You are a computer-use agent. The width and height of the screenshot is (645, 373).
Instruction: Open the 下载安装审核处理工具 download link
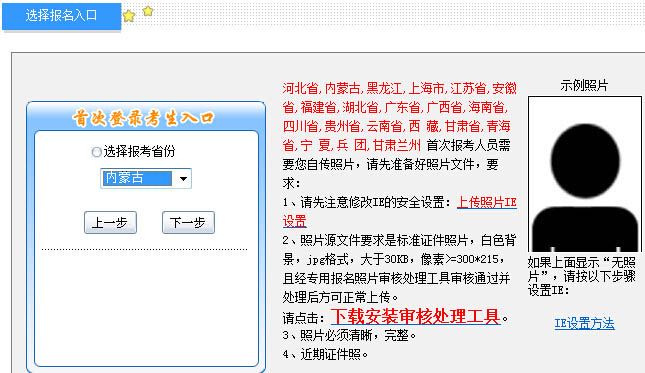point(415,317)
